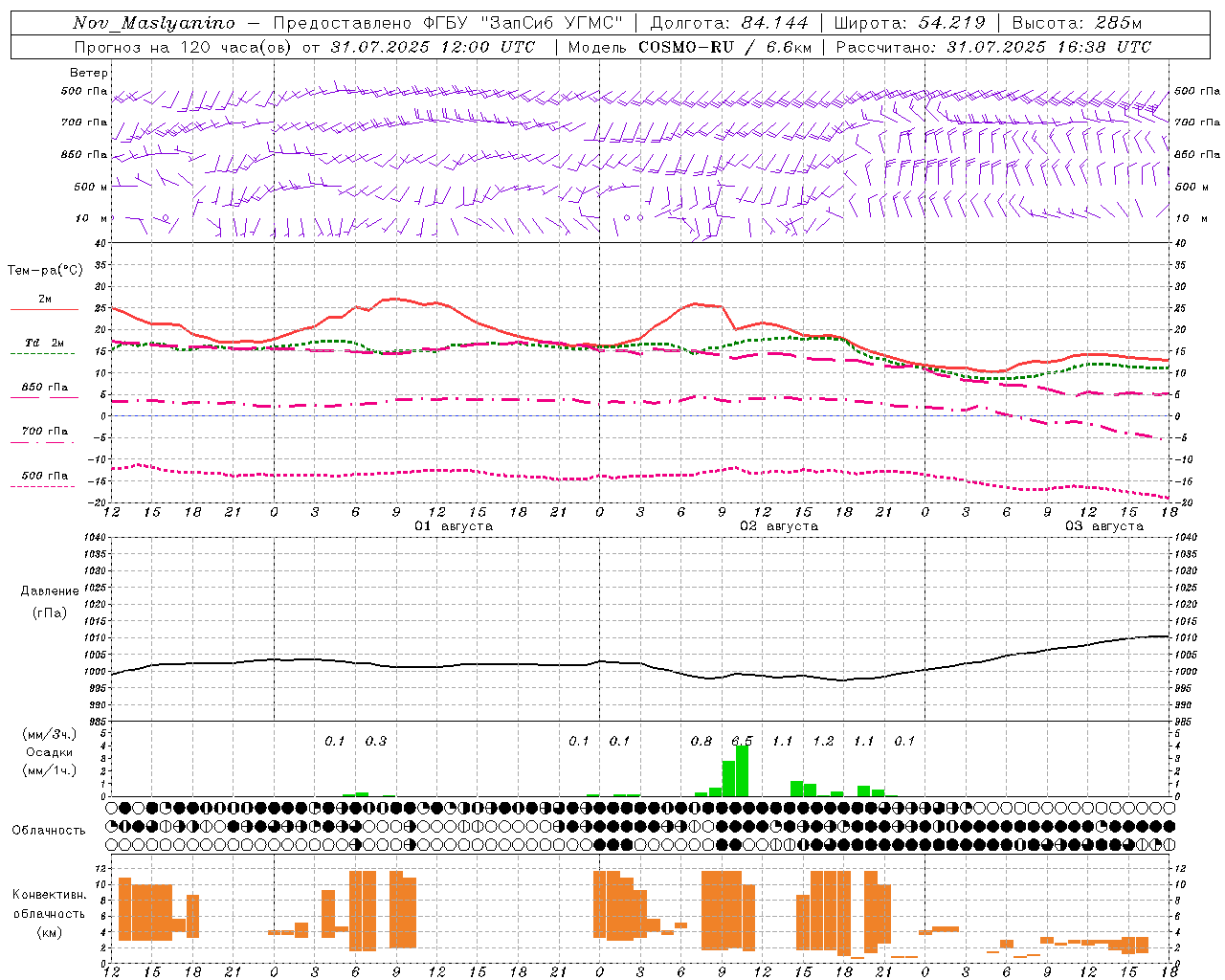
Task: Click the "850 гПа" temperature legend entry
Action: point(45,388)
